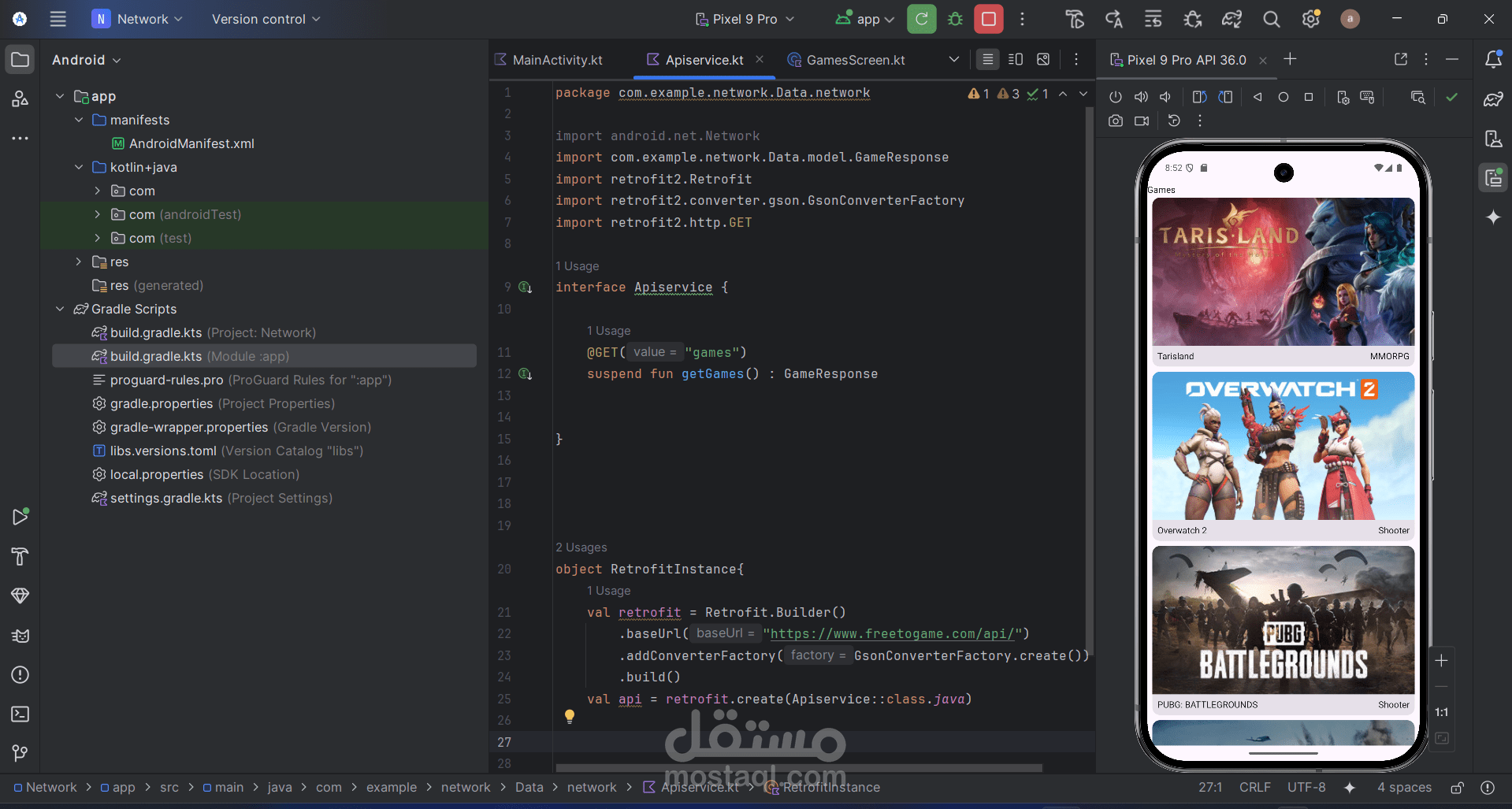
Task: Open the Version control dropdown
Action: 266,19
